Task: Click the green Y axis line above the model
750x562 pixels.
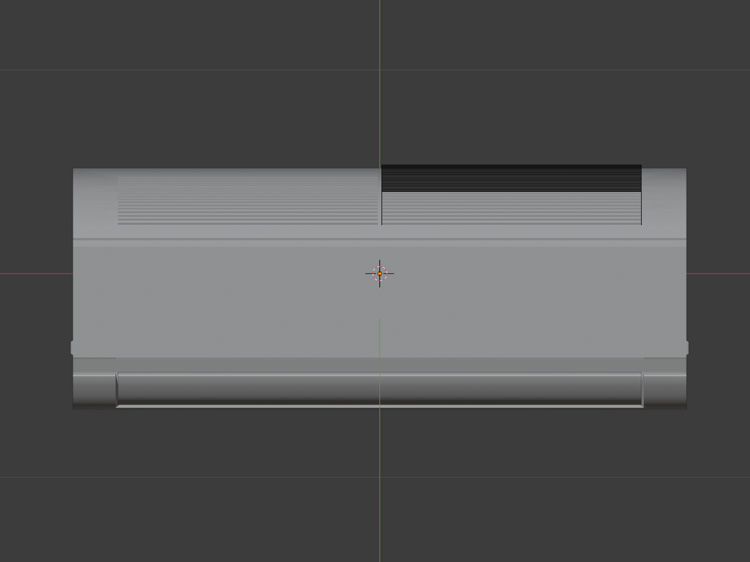Action: [379, 80]
